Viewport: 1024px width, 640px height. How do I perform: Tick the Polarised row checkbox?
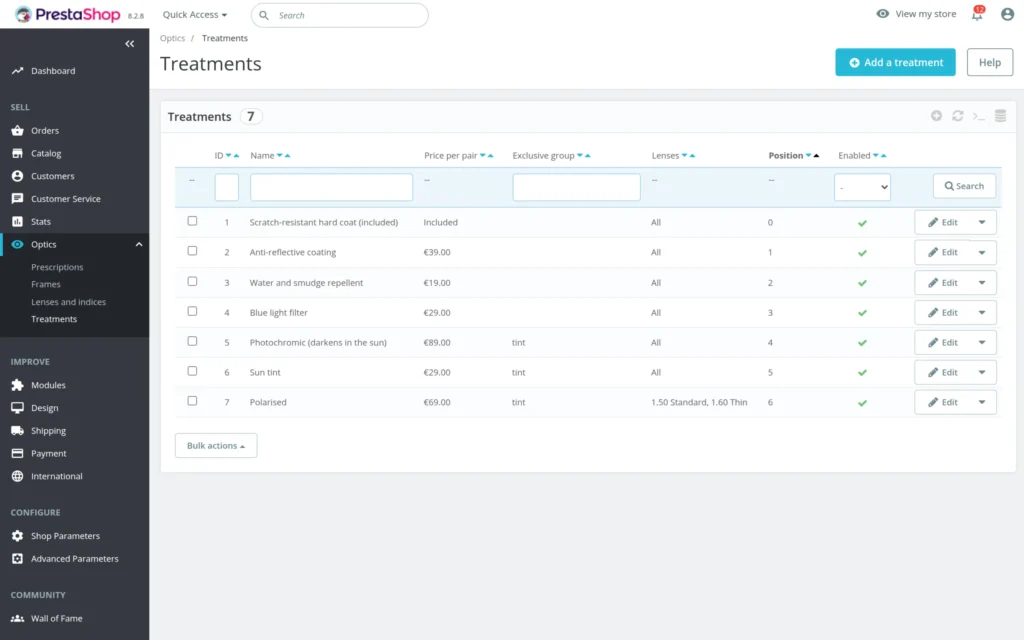(x=192, y=401)
